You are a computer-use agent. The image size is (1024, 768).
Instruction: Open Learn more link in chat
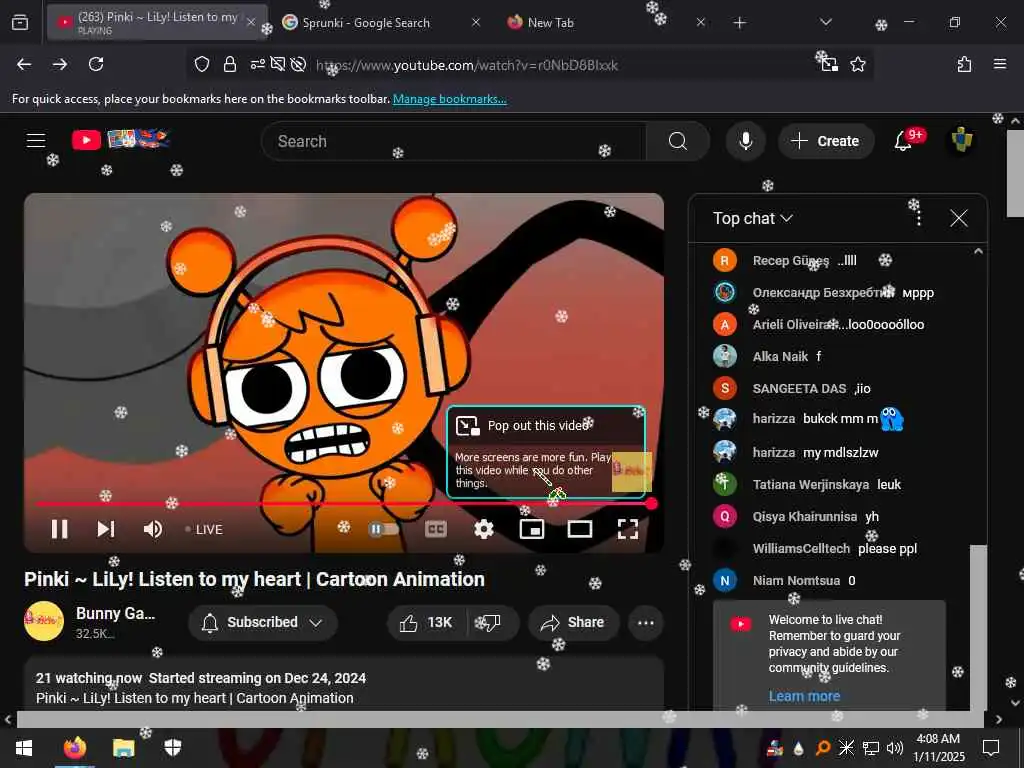click(804, 696)
